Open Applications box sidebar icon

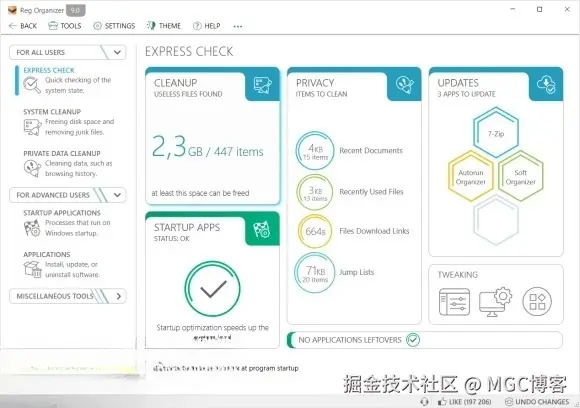[32, 269]
